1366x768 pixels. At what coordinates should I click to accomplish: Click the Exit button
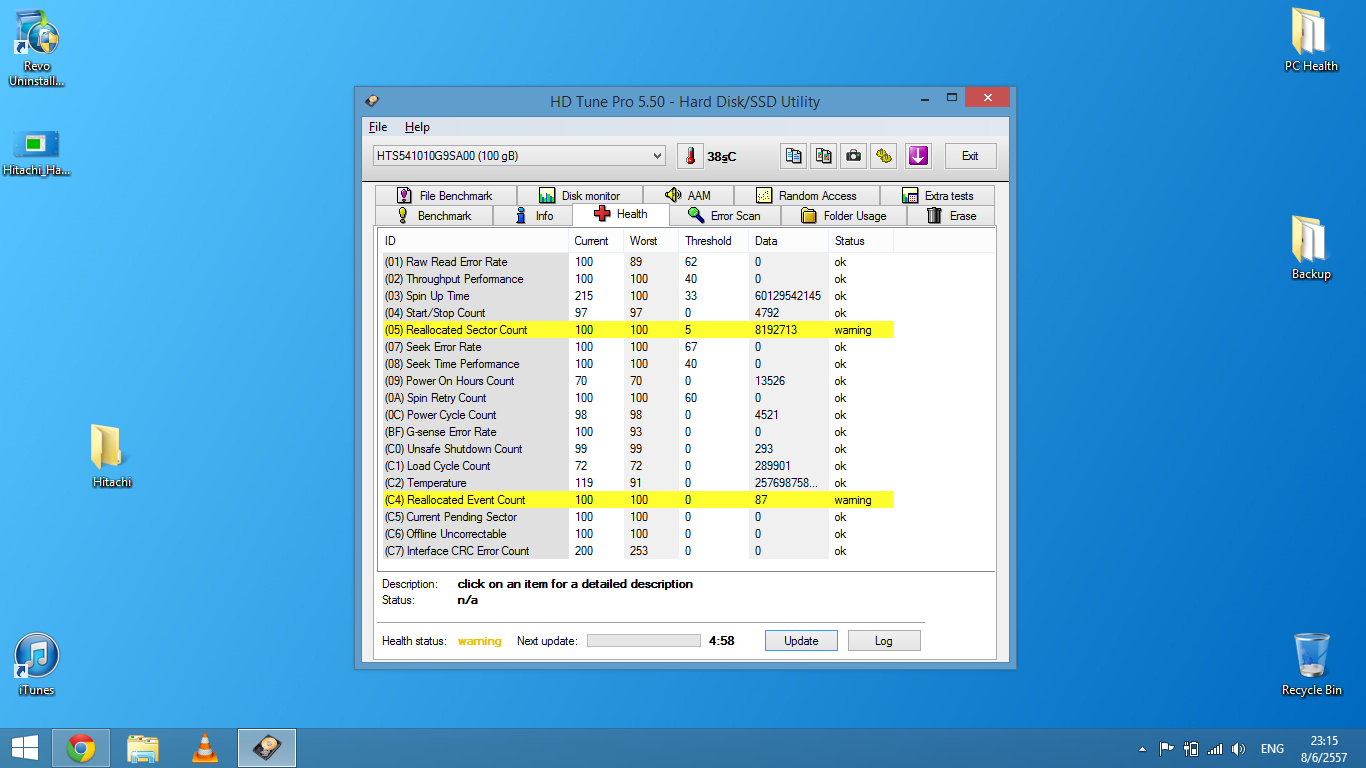pyautogui.click(x=970, y=156)
